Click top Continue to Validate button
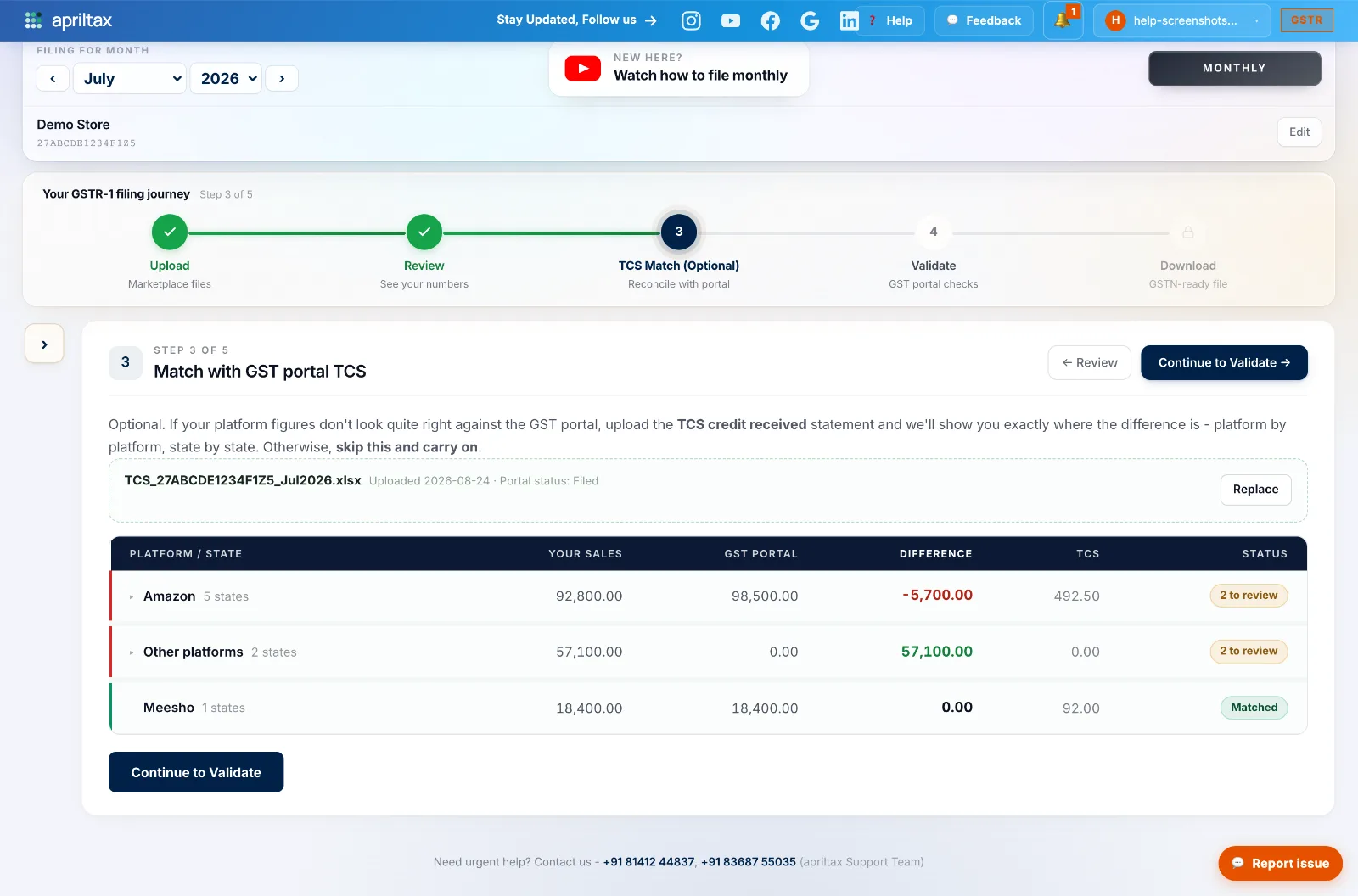The image size is (1358, 896). click(x=1224, y=362)
